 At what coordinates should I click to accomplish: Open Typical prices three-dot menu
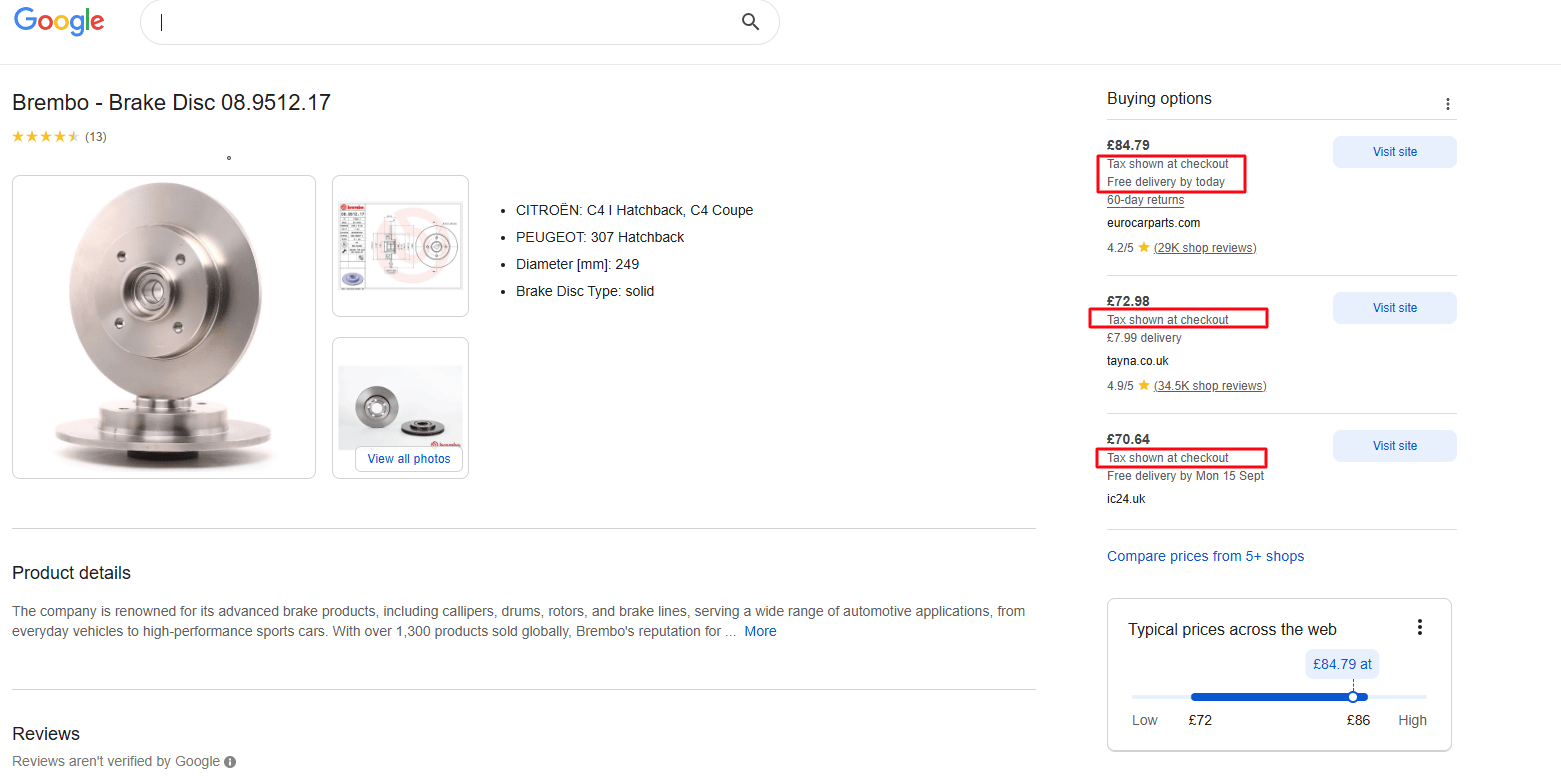(x=1419, y=627)
